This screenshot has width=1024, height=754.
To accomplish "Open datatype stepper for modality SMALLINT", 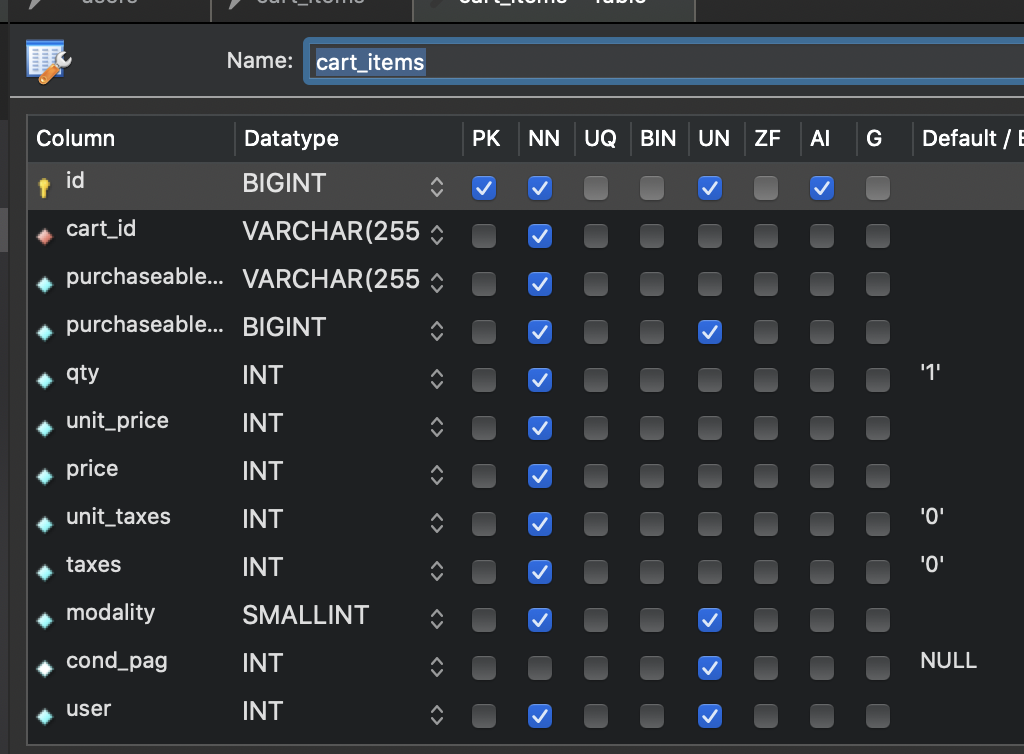I will pos(437,619).
